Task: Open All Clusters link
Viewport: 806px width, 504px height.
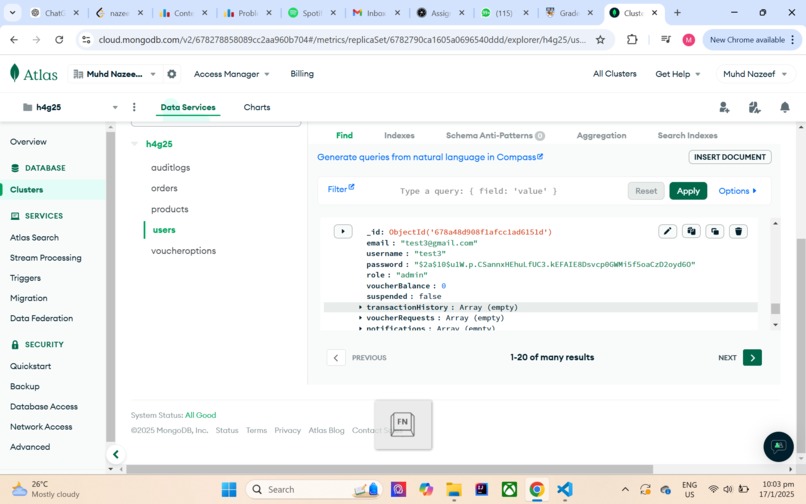Action: click(x=614, y=74)
